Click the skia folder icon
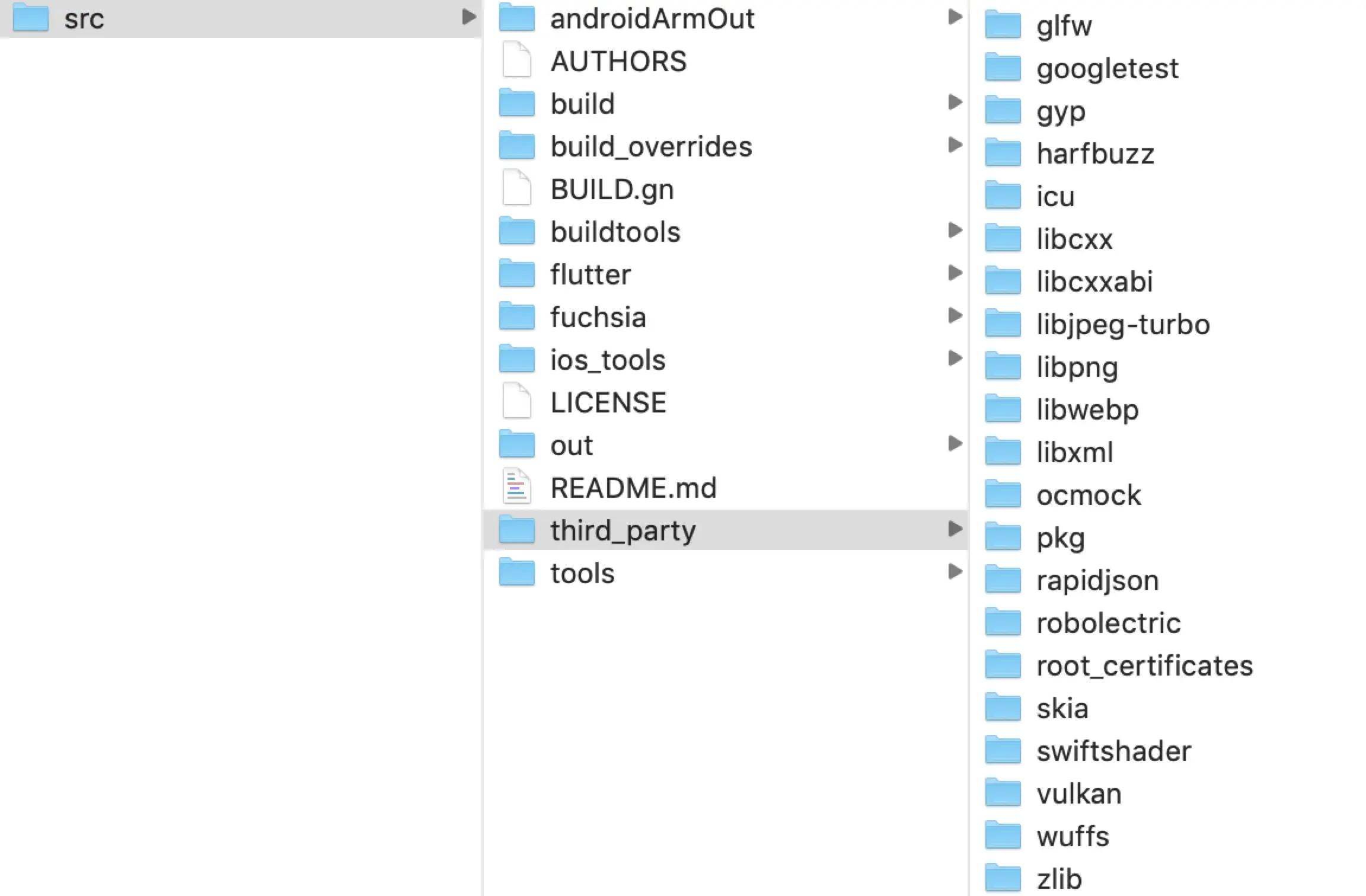The height and width of the screenshot is (896, 1366). (1003, 707)
